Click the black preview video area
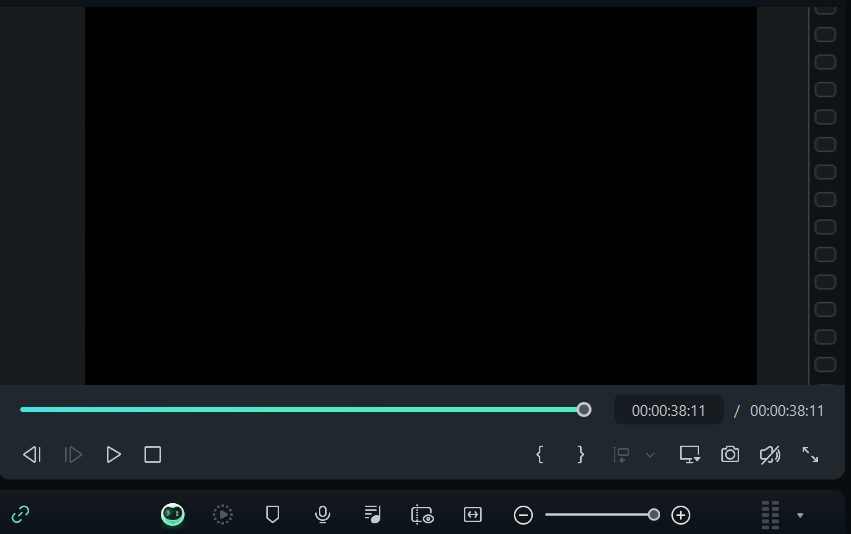This screenshot has height=534, width=851. click(x=421, y=196)
